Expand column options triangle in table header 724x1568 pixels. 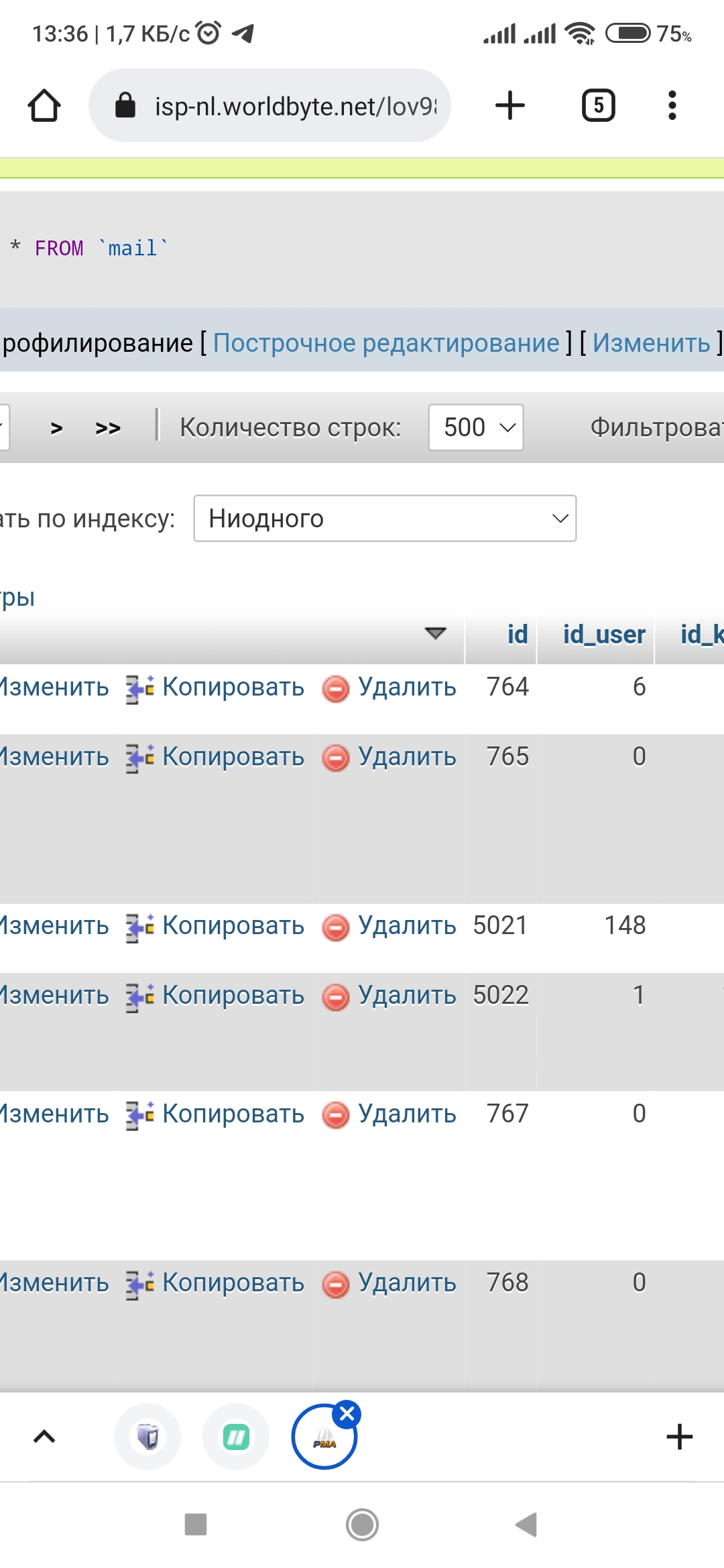click(x=436, y=633)
